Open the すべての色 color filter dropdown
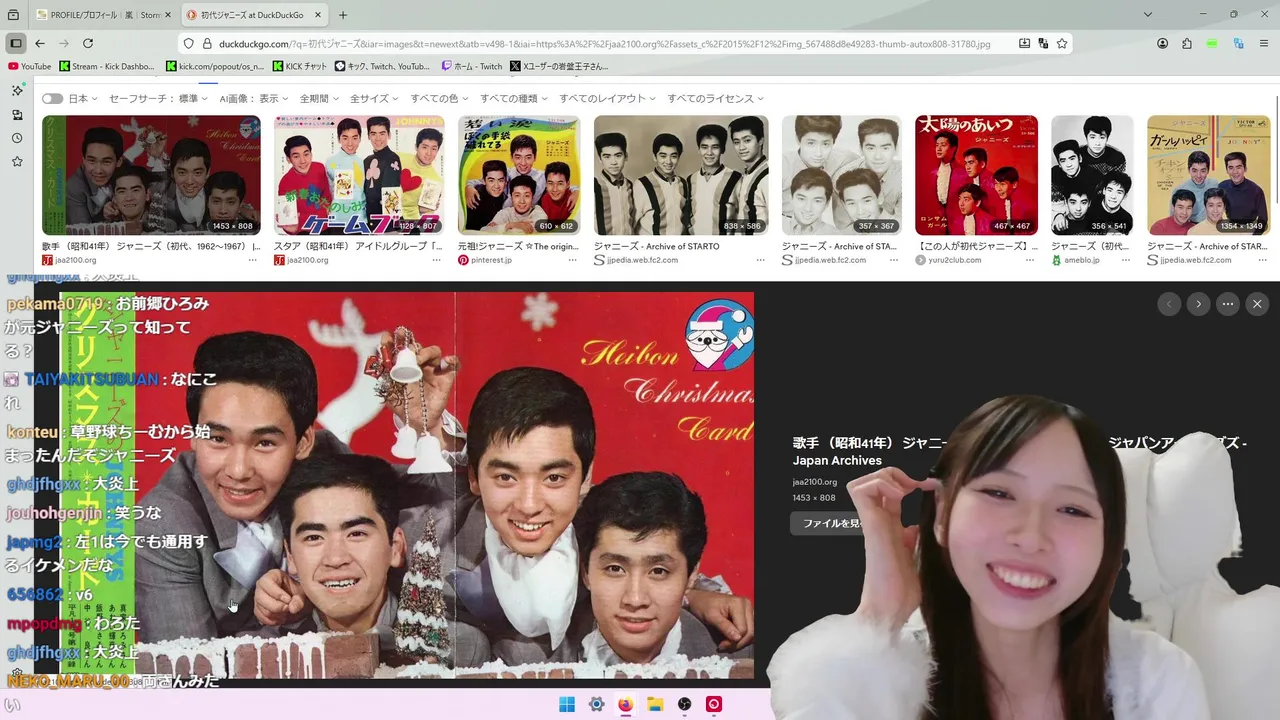This screenshot has height=720, width=1280. tap(440, 98)
